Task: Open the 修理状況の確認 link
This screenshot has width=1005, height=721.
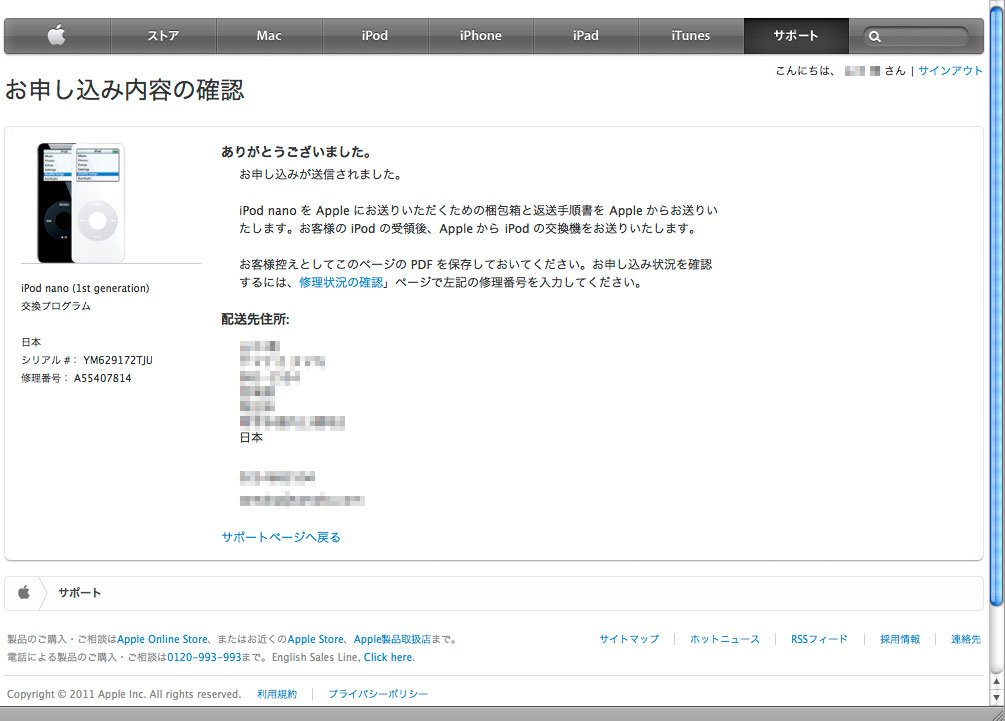Action: 341,283
